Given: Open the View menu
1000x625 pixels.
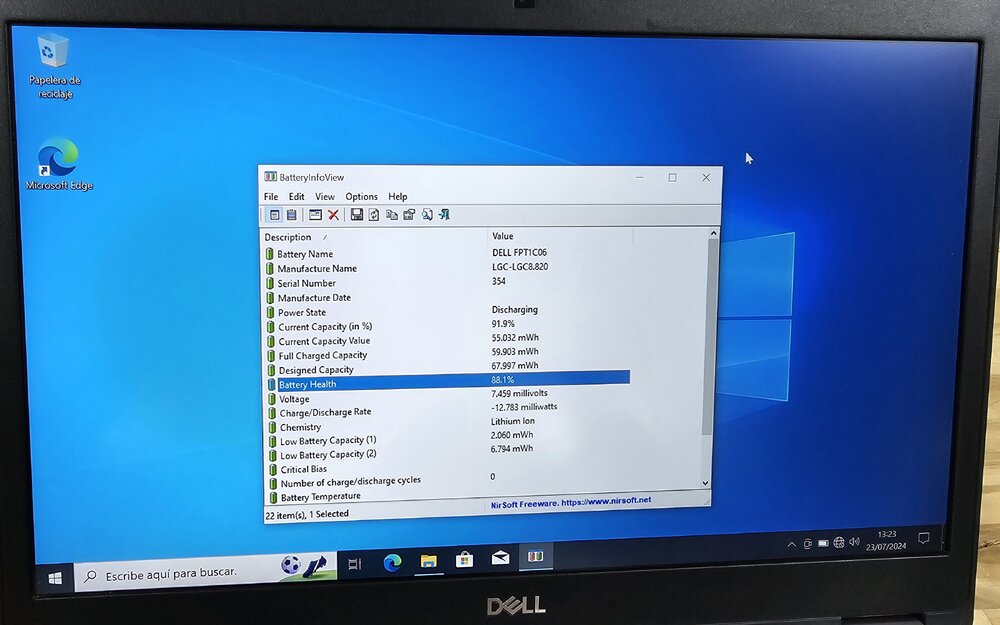Looking at the screenshot, I should (325, 196).
